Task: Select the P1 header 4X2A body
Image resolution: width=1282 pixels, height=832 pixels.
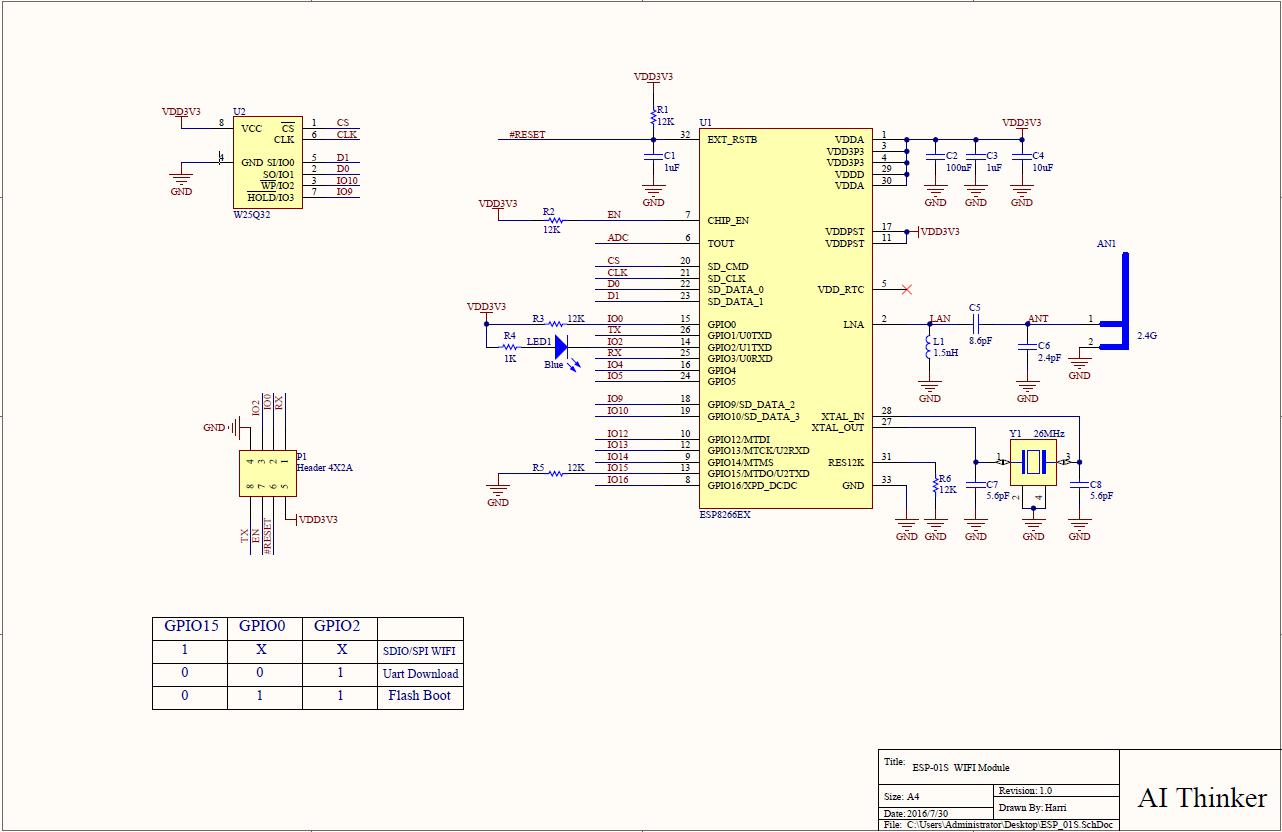Action: click(268, 473)
